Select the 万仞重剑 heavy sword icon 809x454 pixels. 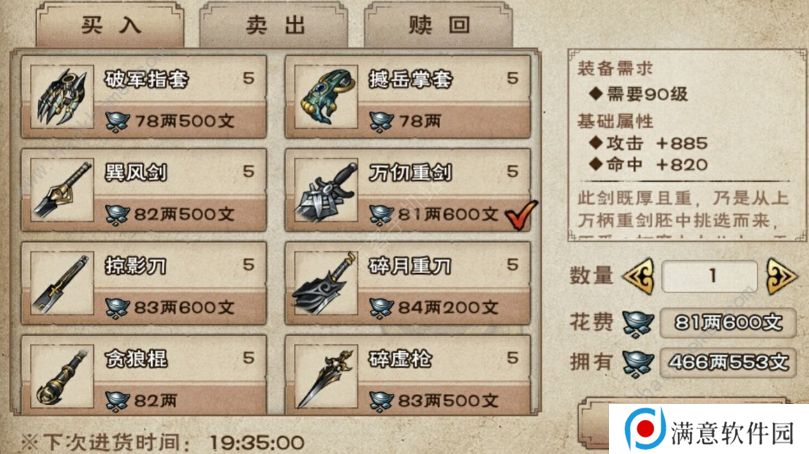tap(326, 190)
